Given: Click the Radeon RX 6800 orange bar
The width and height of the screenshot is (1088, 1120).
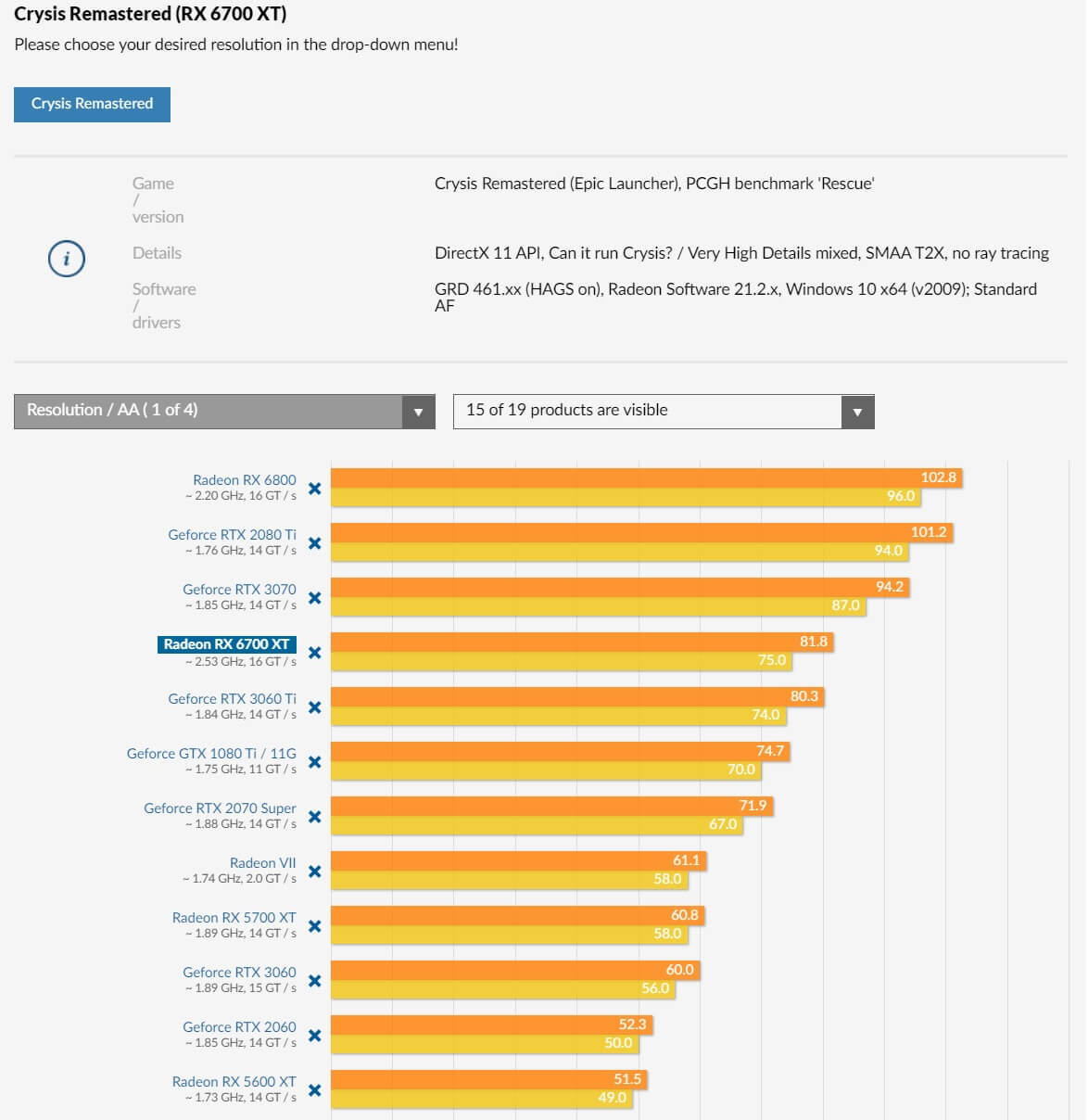Looking at the screenshot, I should (639, 477).
